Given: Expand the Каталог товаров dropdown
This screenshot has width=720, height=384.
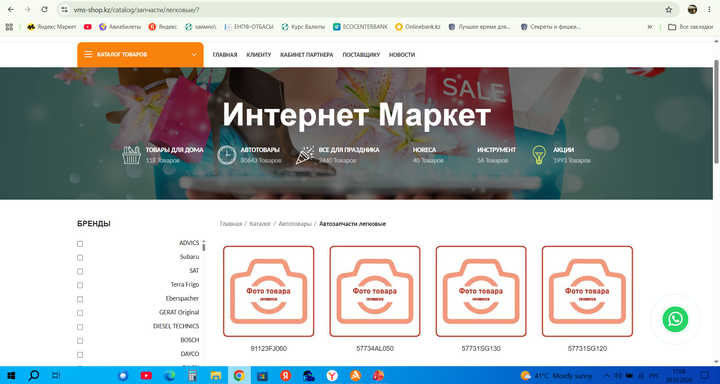Looking at the screenshot, I should (x=140, y=55).
